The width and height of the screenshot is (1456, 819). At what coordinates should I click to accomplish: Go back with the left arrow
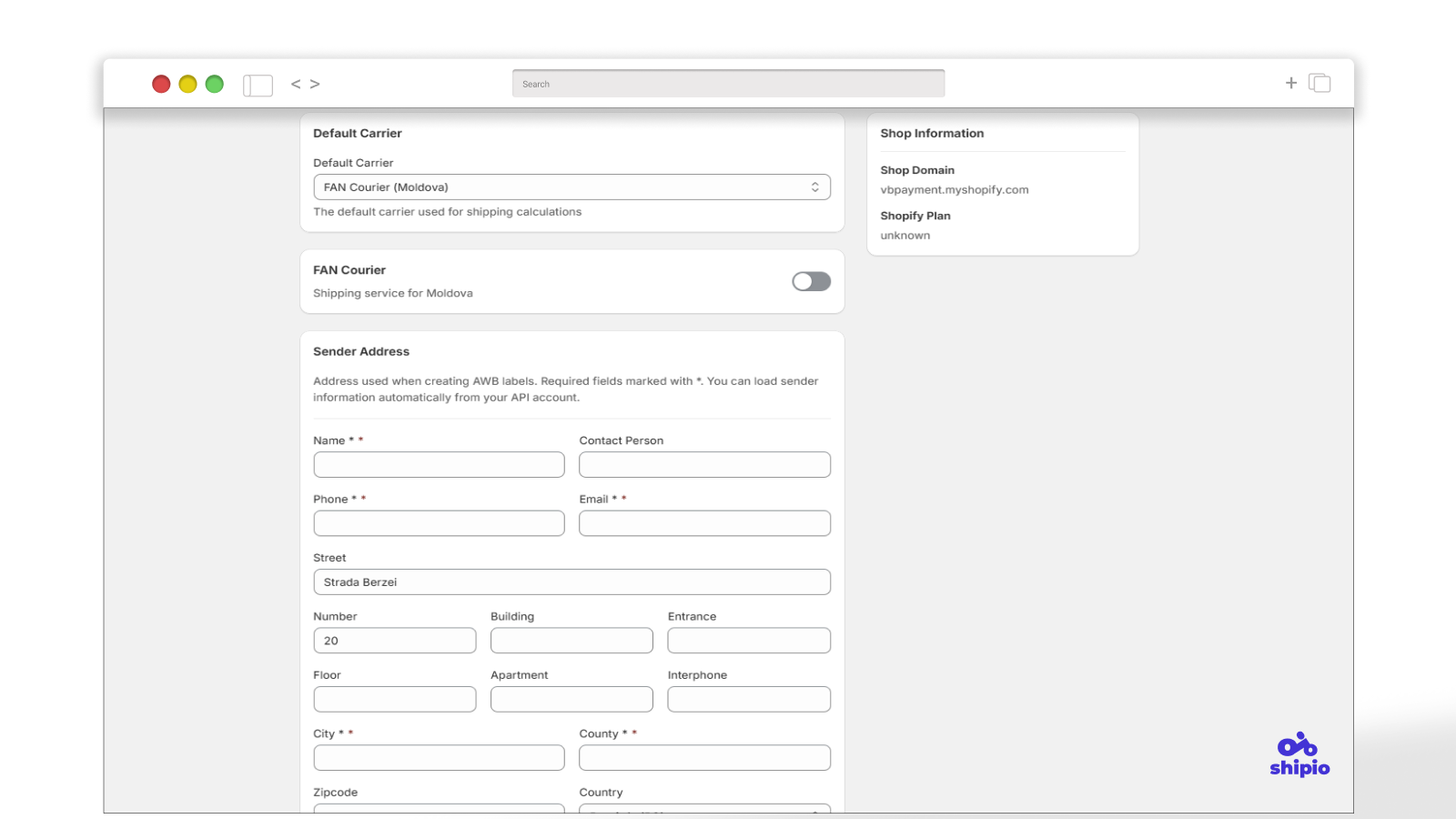296,84
